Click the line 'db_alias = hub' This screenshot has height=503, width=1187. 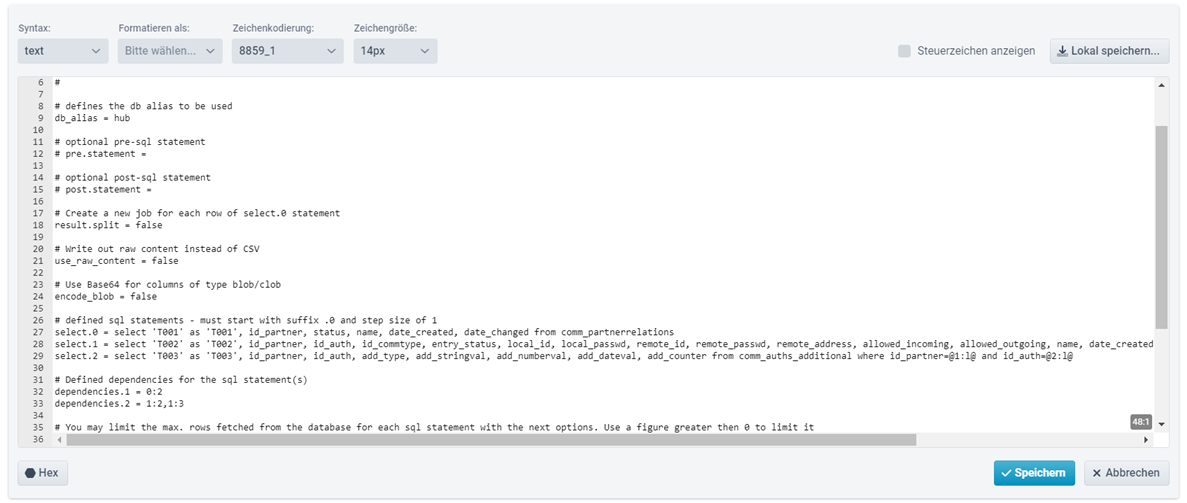point(90,118)
